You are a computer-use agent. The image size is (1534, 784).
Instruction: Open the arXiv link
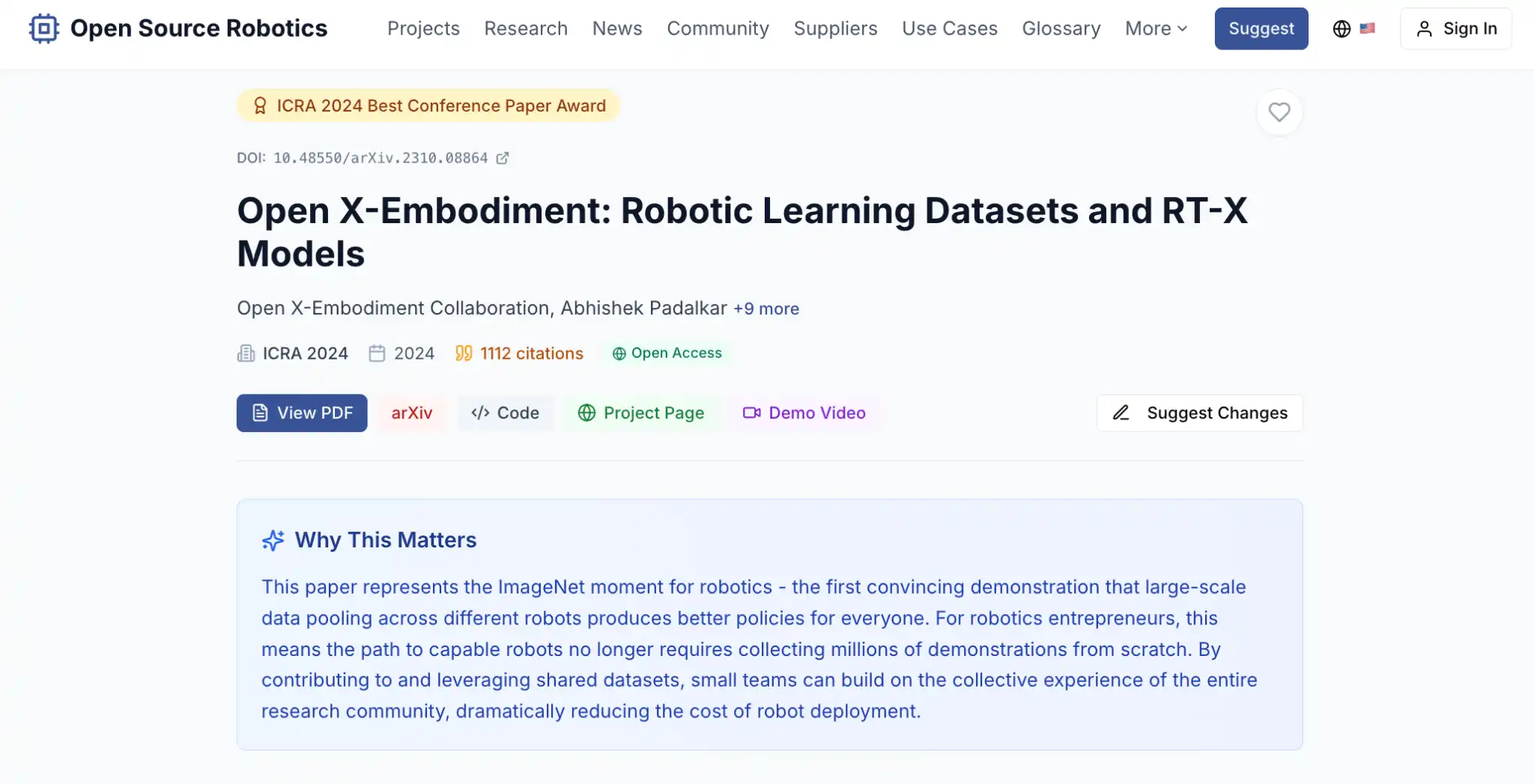[412, 413]
